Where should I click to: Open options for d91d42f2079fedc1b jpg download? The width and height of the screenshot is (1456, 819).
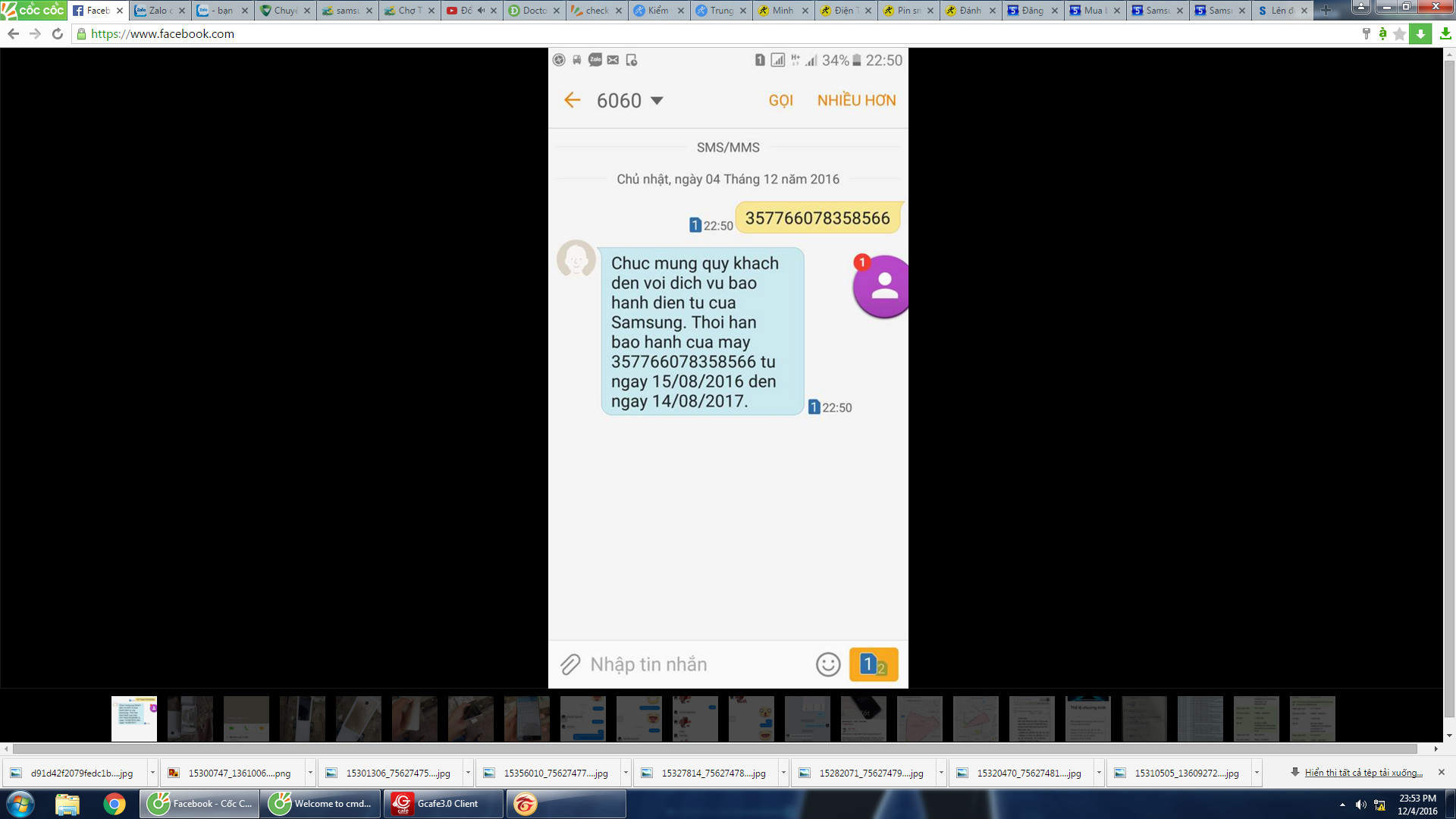point(152,773)
